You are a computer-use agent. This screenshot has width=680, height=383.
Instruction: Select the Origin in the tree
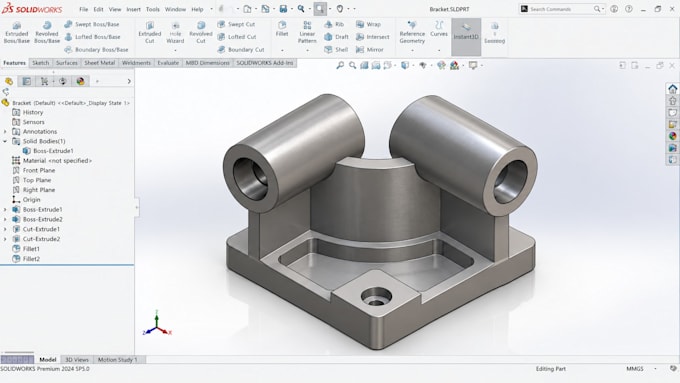tap(26, 200)
